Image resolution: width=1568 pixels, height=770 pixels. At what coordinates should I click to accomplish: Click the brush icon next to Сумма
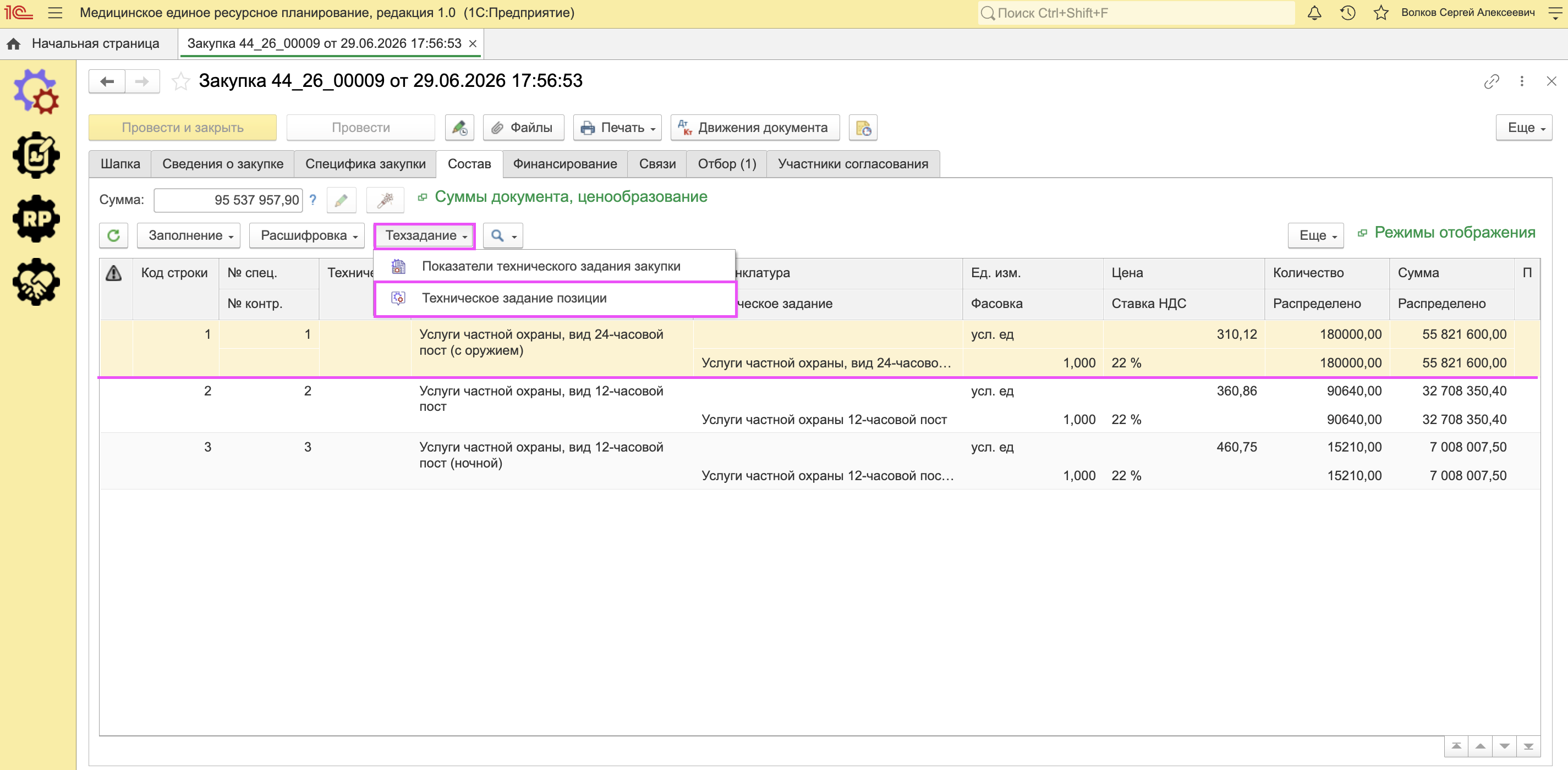tap(385, 200)
